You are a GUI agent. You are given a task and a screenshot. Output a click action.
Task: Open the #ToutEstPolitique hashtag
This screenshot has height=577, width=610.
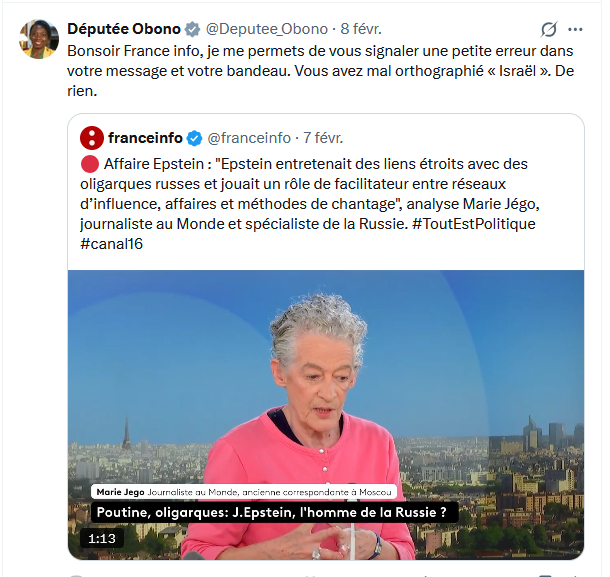tap(473, 224)
